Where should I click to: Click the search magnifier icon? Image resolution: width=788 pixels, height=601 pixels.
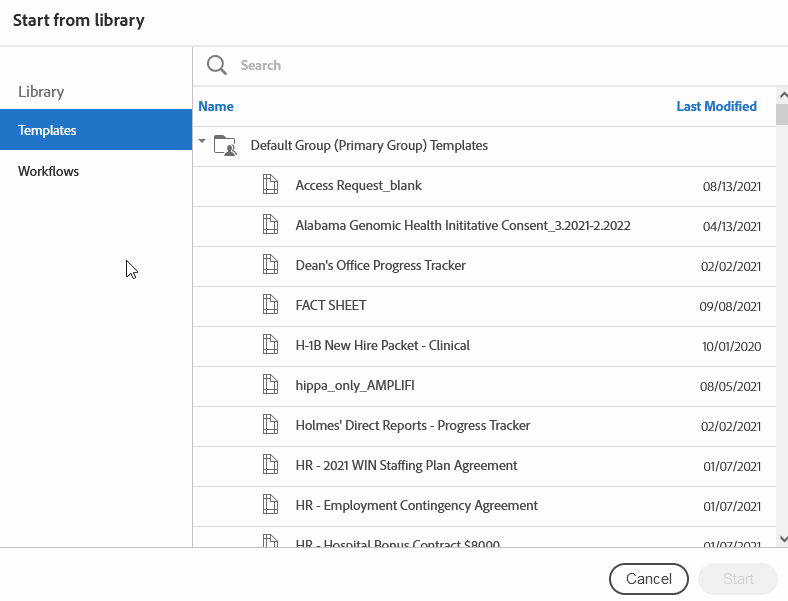[217, 65]
